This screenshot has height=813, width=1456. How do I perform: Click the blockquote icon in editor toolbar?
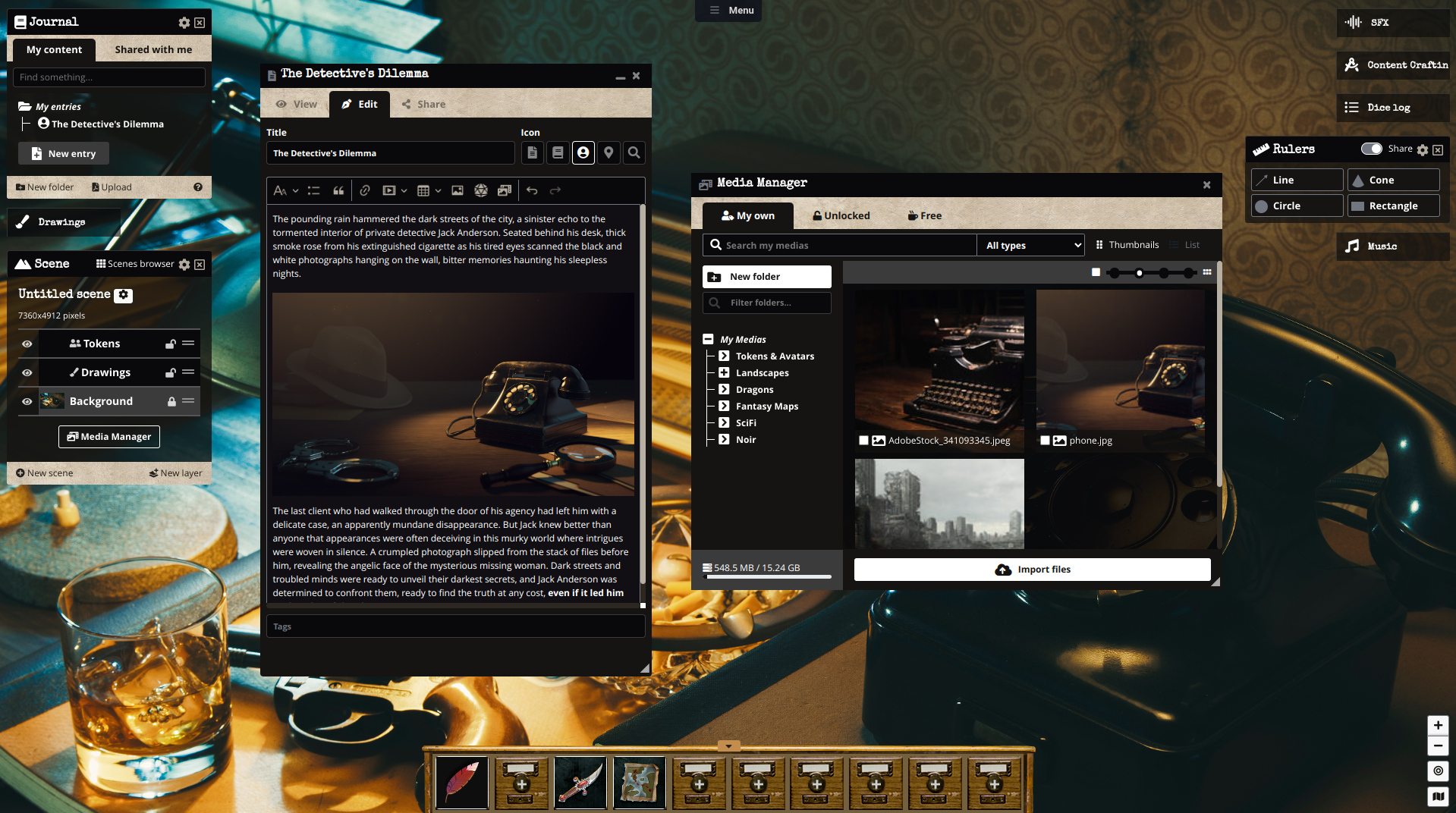click(338, 191)
